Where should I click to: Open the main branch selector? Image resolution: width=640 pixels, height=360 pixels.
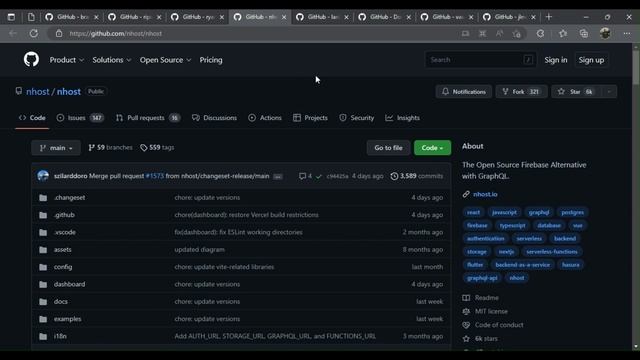56,148
